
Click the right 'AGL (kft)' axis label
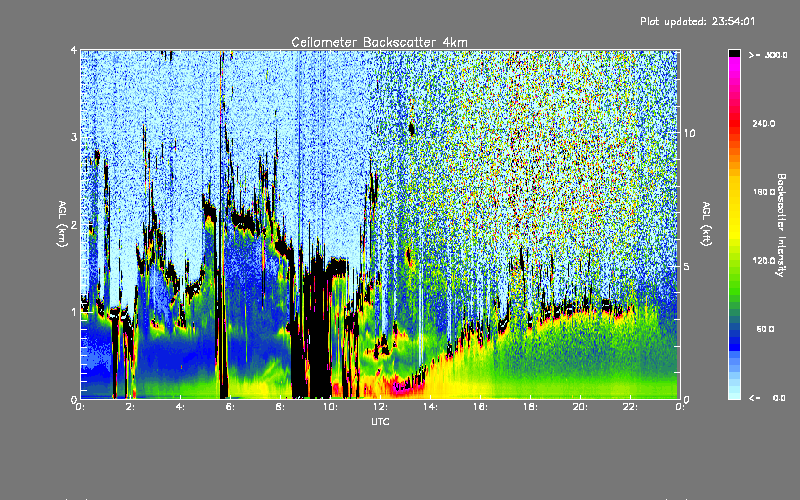(706, 224)
